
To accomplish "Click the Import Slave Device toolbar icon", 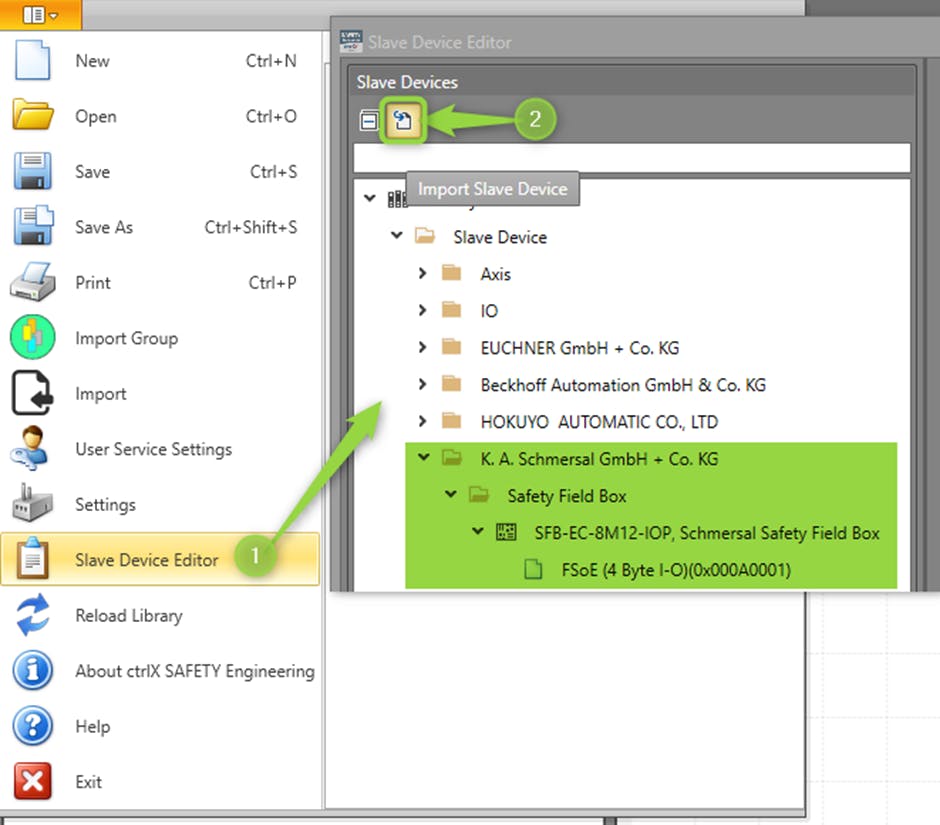I will point(404,121).
